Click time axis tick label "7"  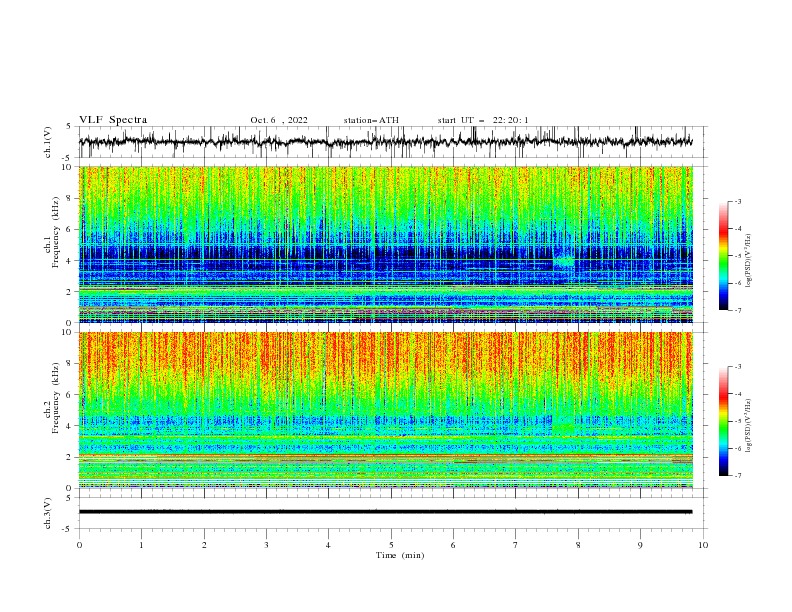[515, 545]
